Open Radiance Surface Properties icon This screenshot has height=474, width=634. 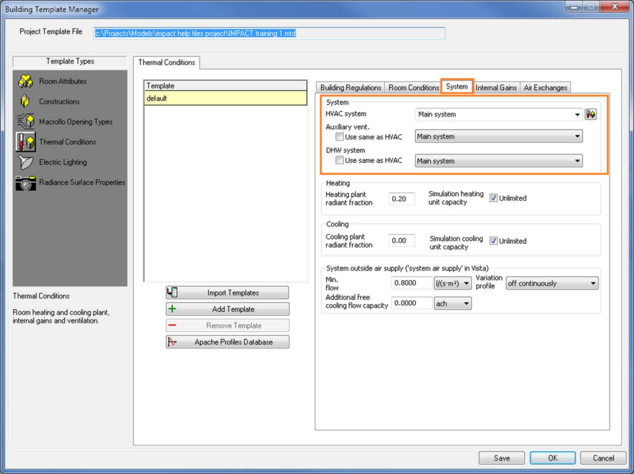[x=25, y=183]
